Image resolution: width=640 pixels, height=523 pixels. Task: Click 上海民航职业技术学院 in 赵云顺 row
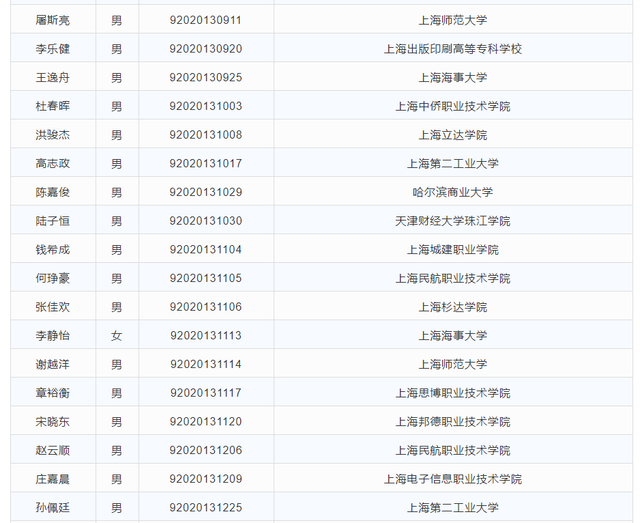click(453, 450)
